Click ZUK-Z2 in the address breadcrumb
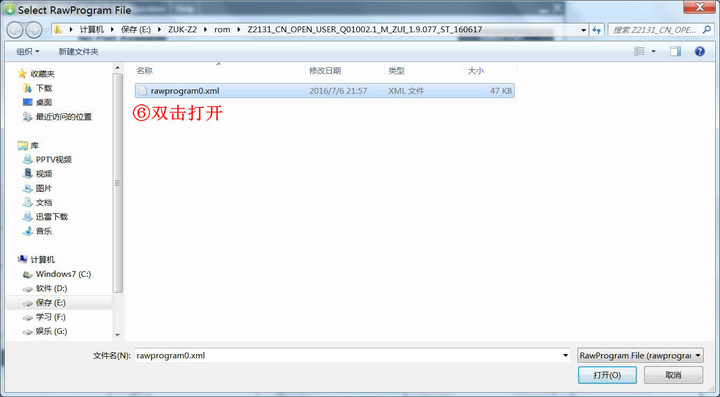 click(182, 30)
